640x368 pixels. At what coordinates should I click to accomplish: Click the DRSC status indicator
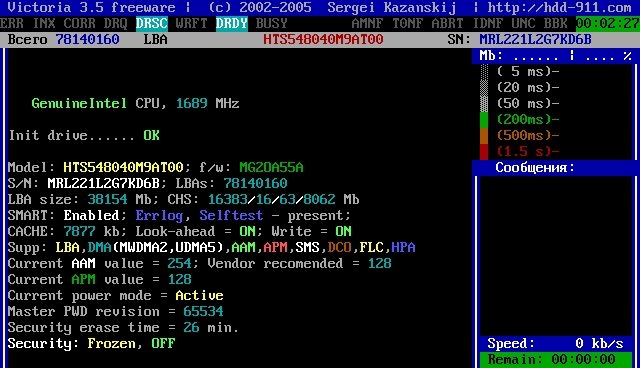point(151,24)
